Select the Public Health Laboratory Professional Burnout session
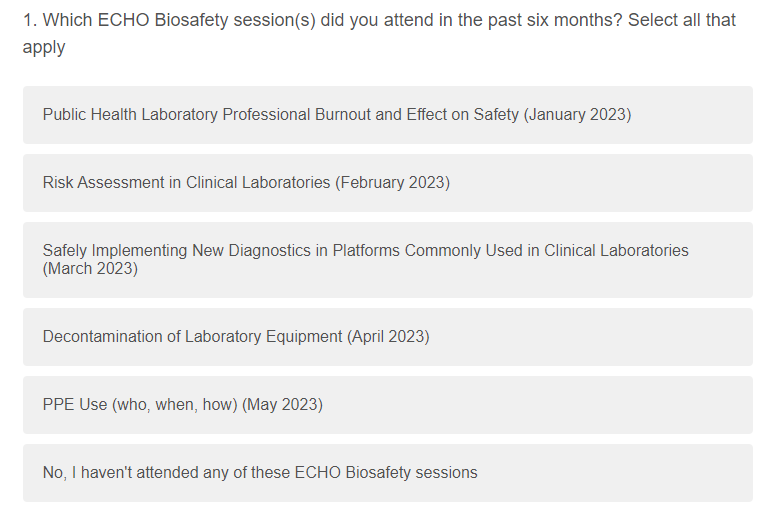The width and height of the screenshot is (775, 521). (337, 115)
